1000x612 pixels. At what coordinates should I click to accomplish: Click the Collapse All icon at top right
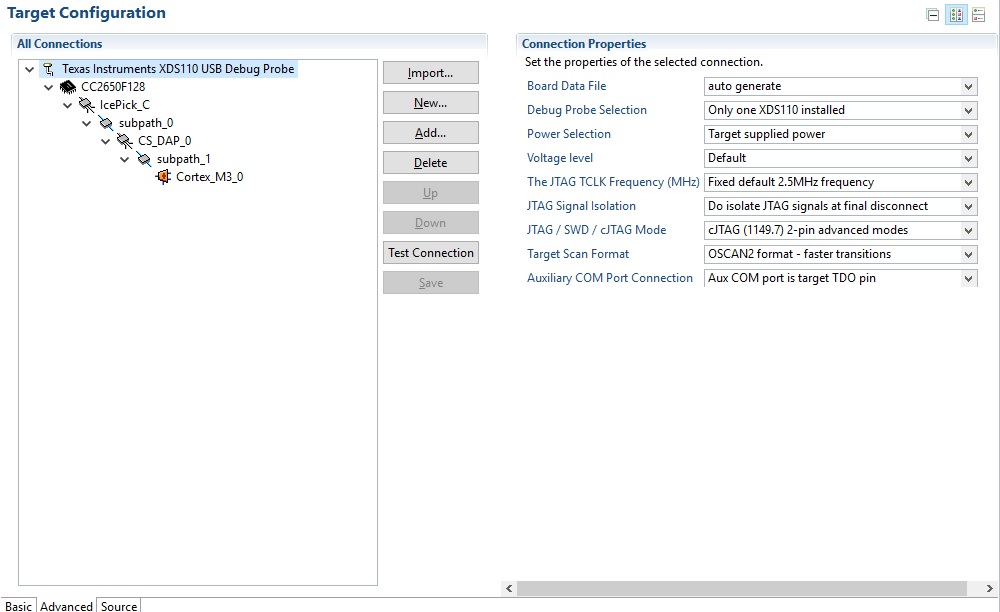933,15
